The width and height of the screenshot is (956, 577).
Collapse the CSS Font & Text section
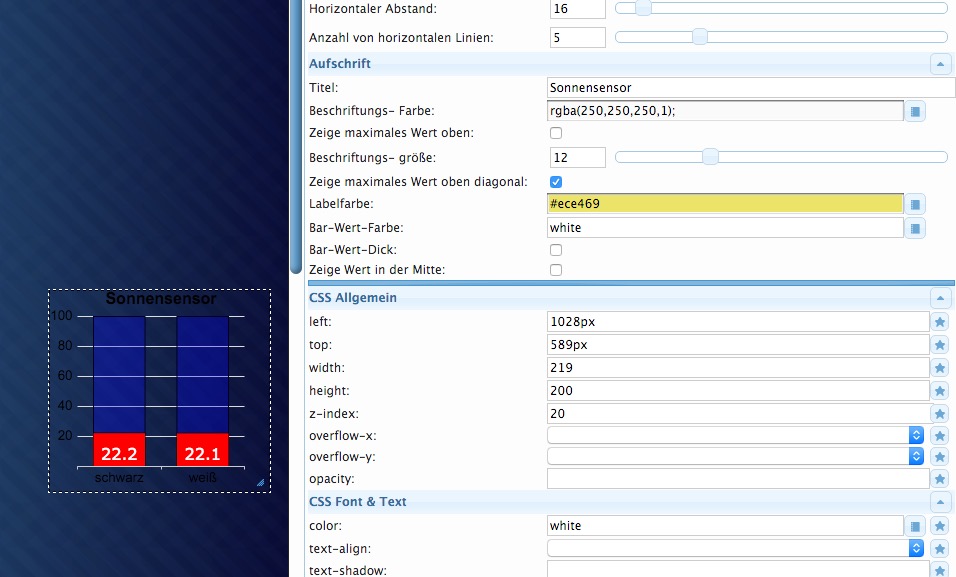[940, 503]
